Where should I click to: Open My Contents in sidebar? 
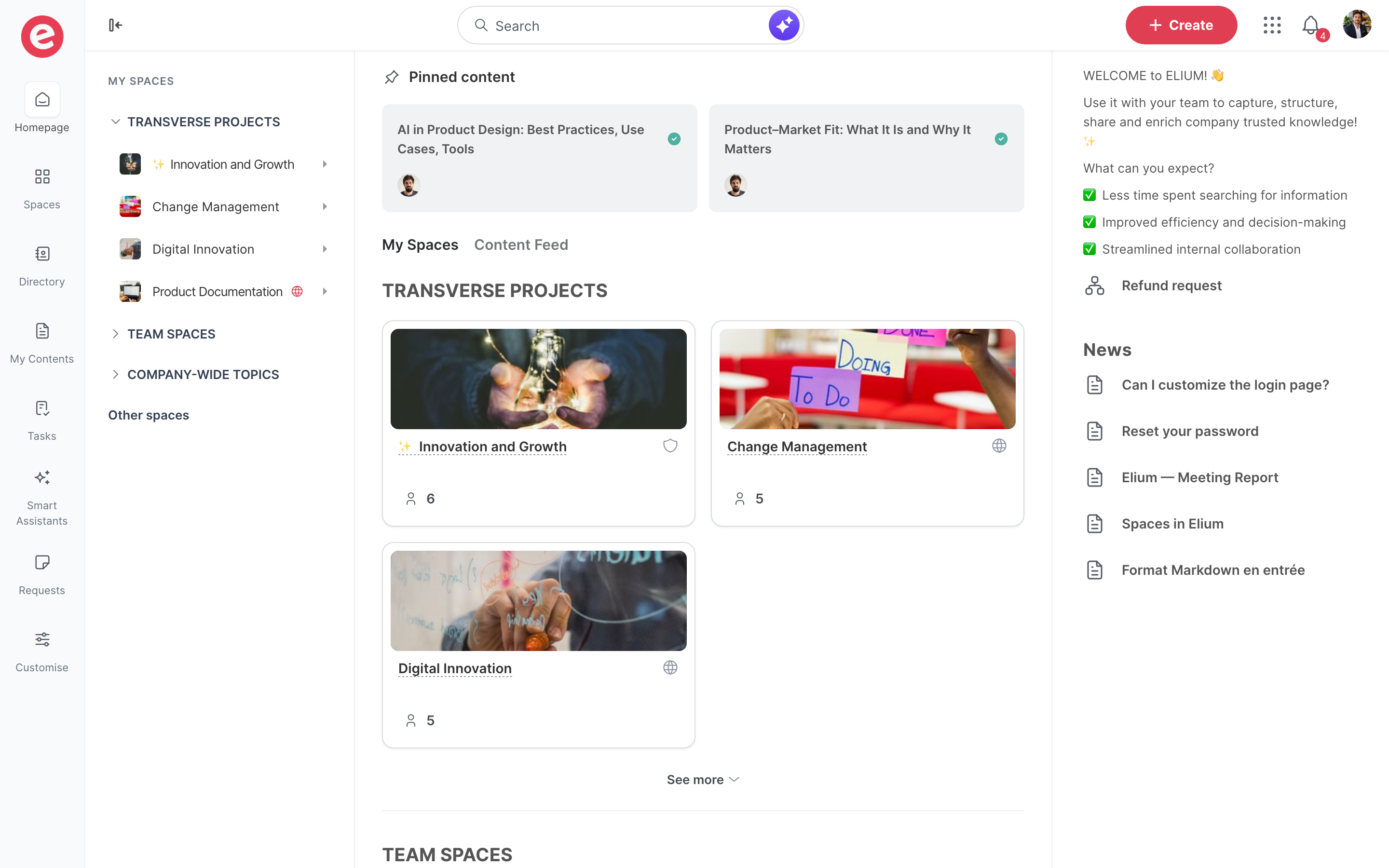[x=42, y=342]
